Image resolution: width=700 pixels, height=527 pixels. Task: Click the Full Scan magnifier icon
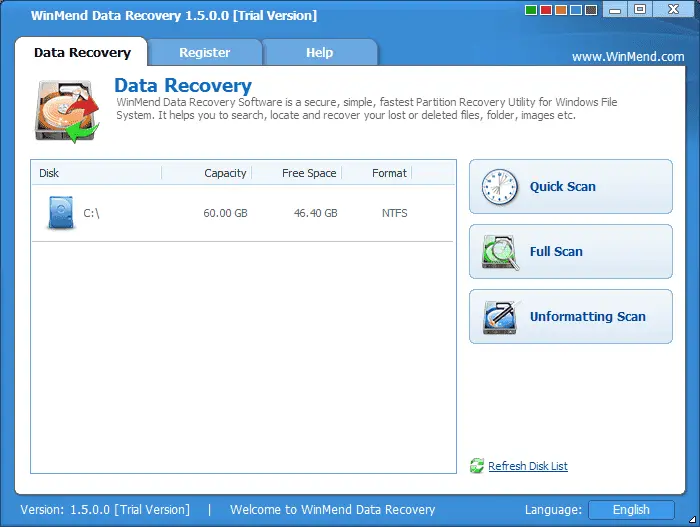[x=501, y=252]
